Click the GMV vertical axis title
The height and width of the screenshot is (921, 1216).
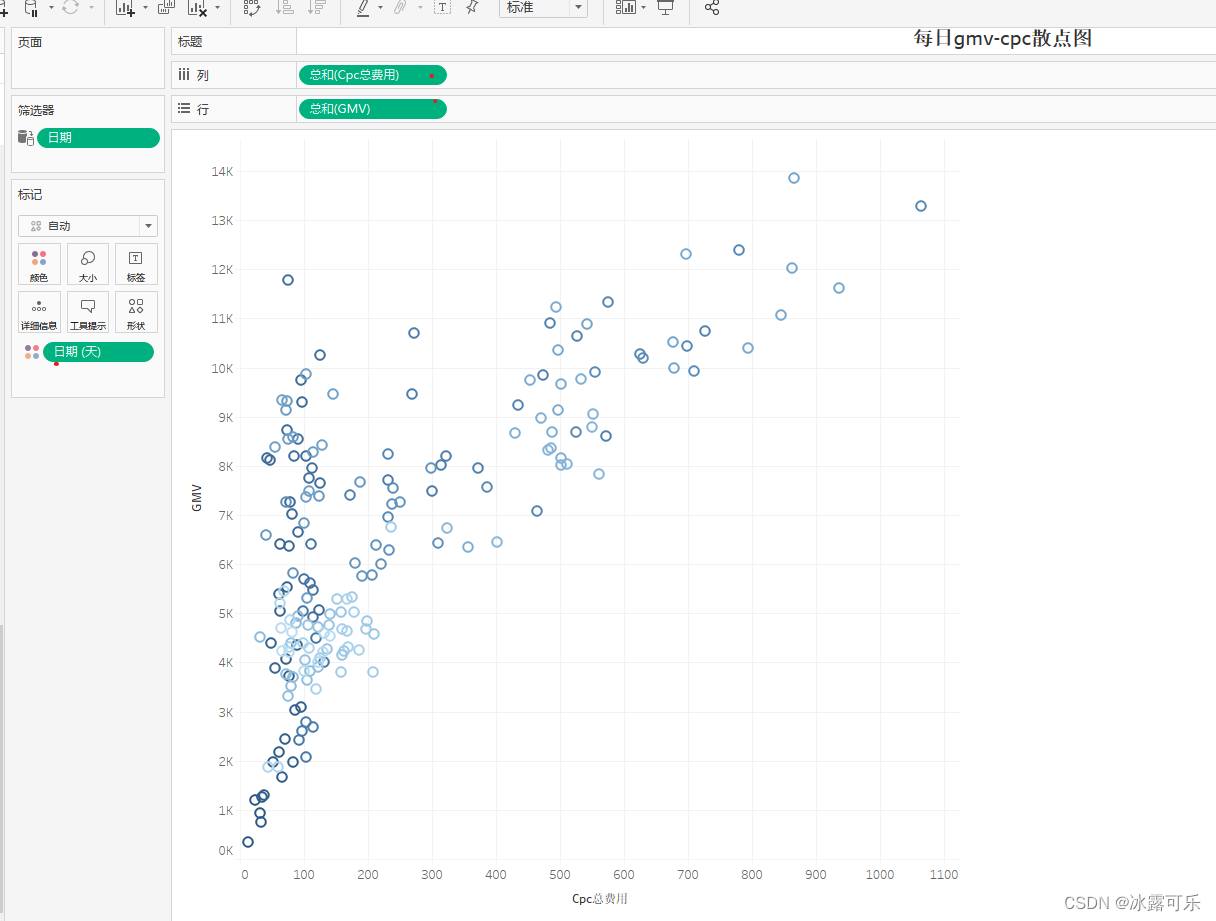[197, 498]
